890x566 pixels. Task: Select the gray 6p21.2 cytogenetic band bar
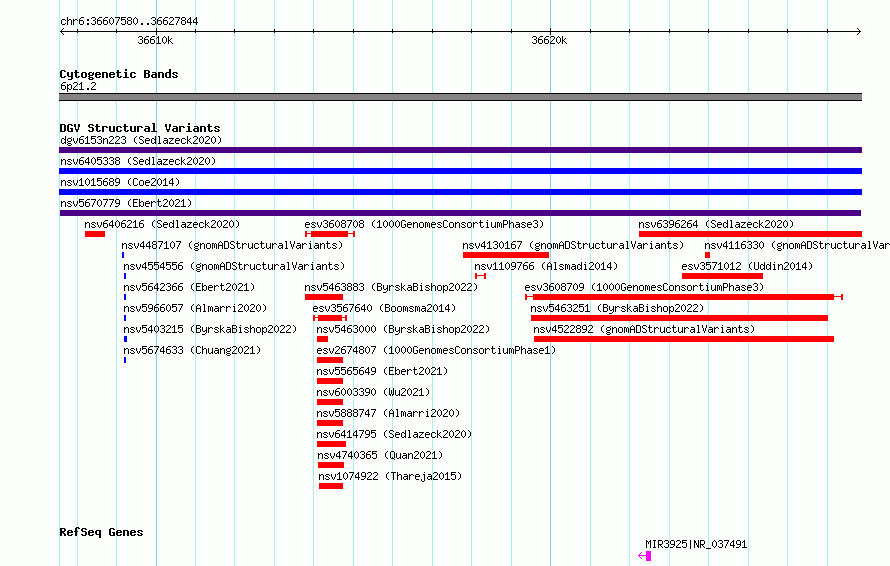460,97
